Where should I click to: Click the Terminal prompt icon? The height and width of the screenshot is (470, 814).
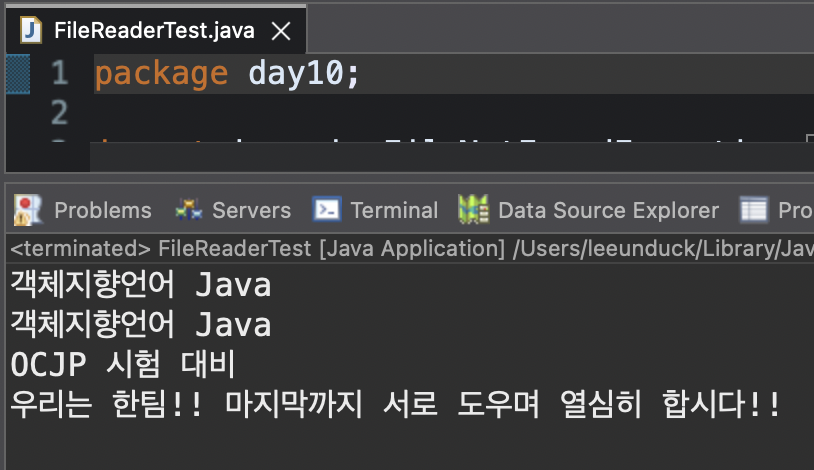(x=327, y=210)
